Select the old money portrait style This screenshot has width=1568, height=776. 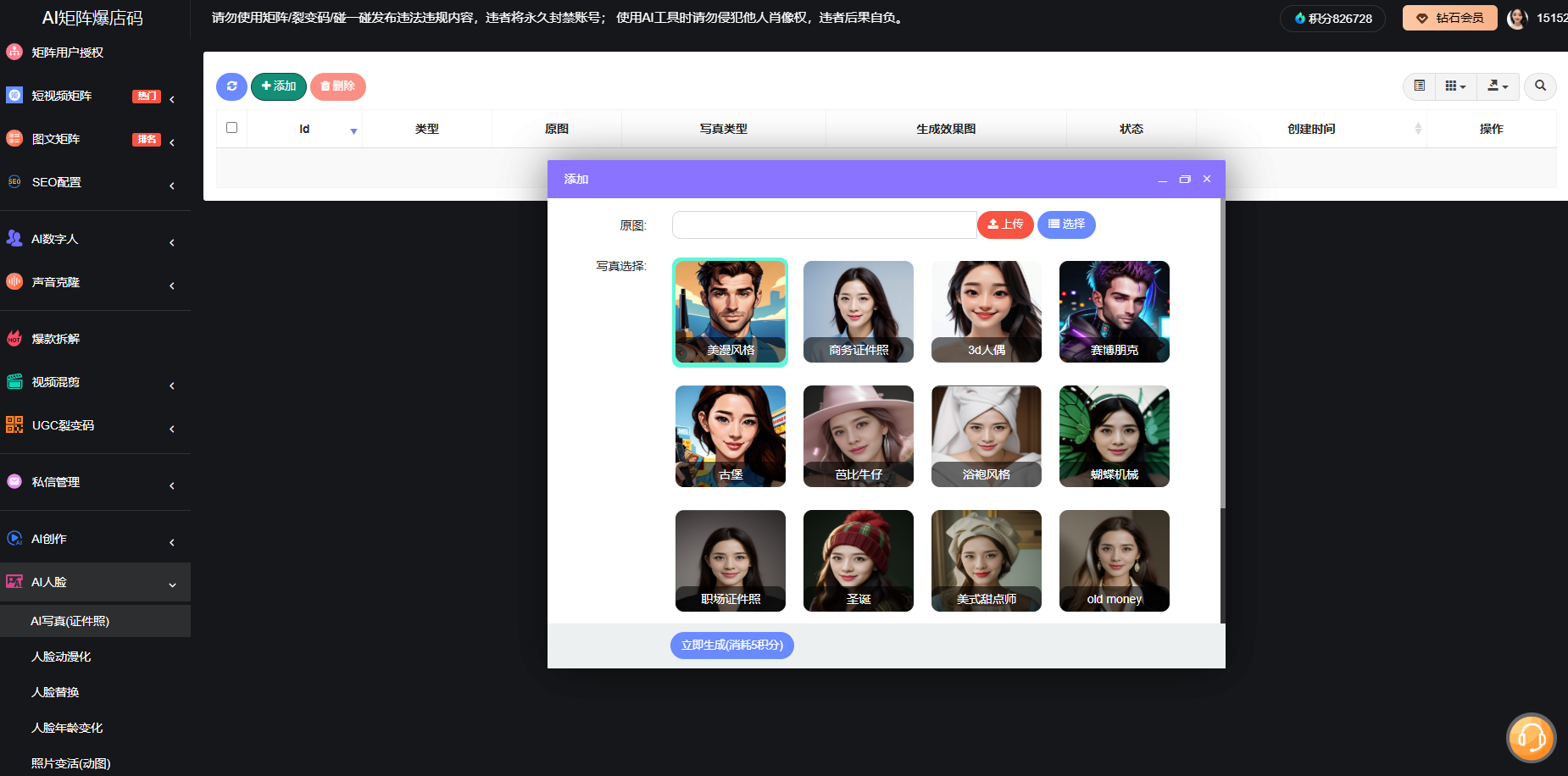pos(1115,561)
